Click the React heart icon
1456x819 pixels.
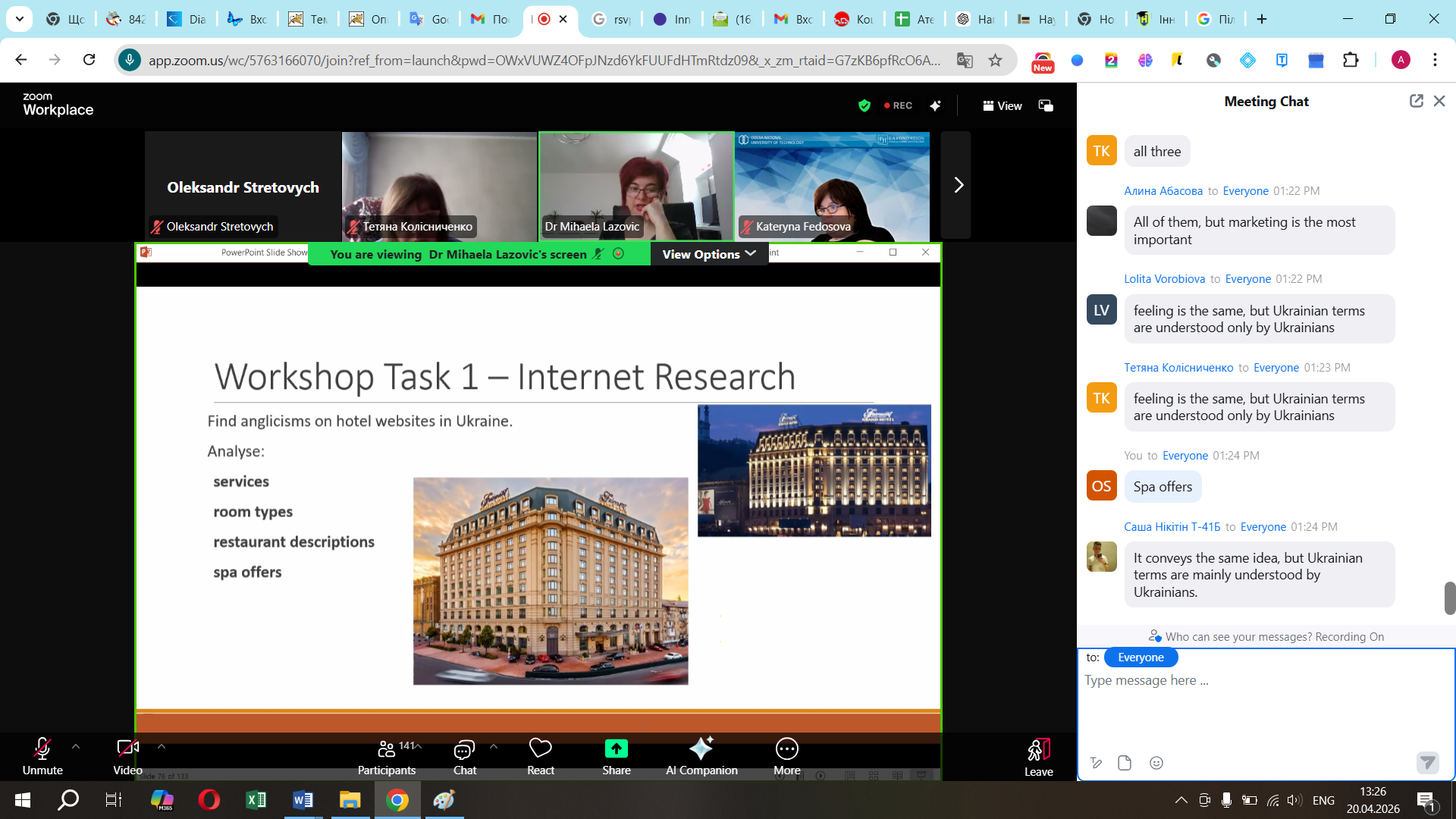click(540, 749)
